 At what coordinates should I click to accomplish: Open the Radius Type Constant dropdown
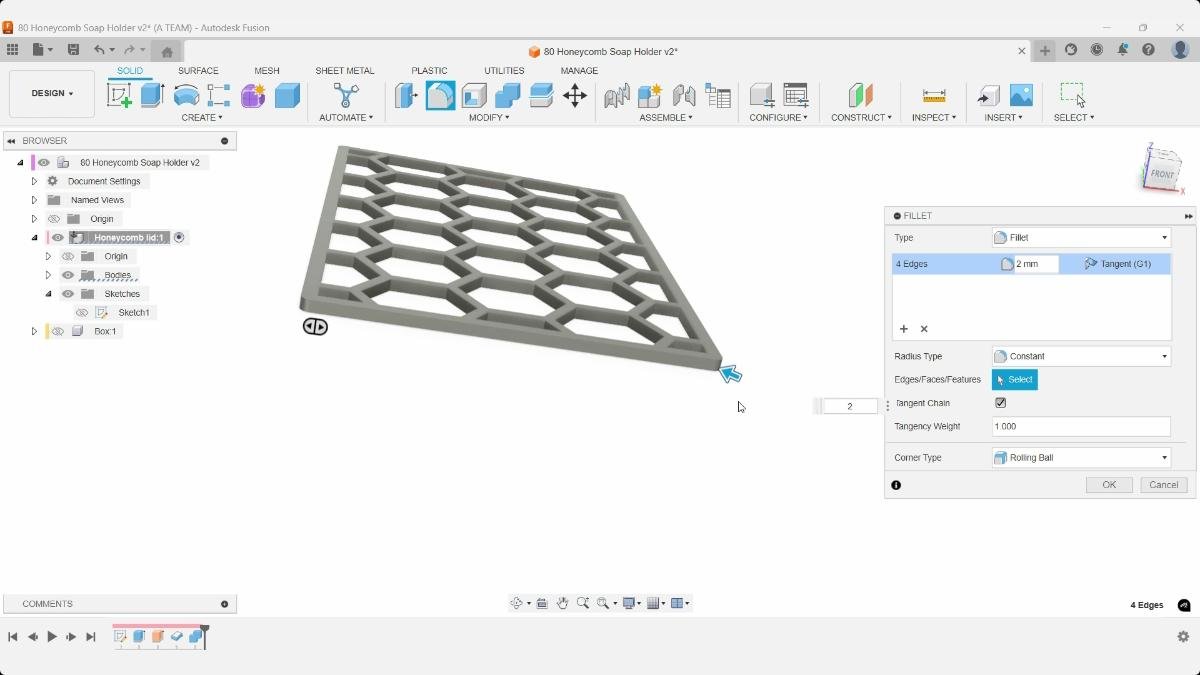point(1081,356)
